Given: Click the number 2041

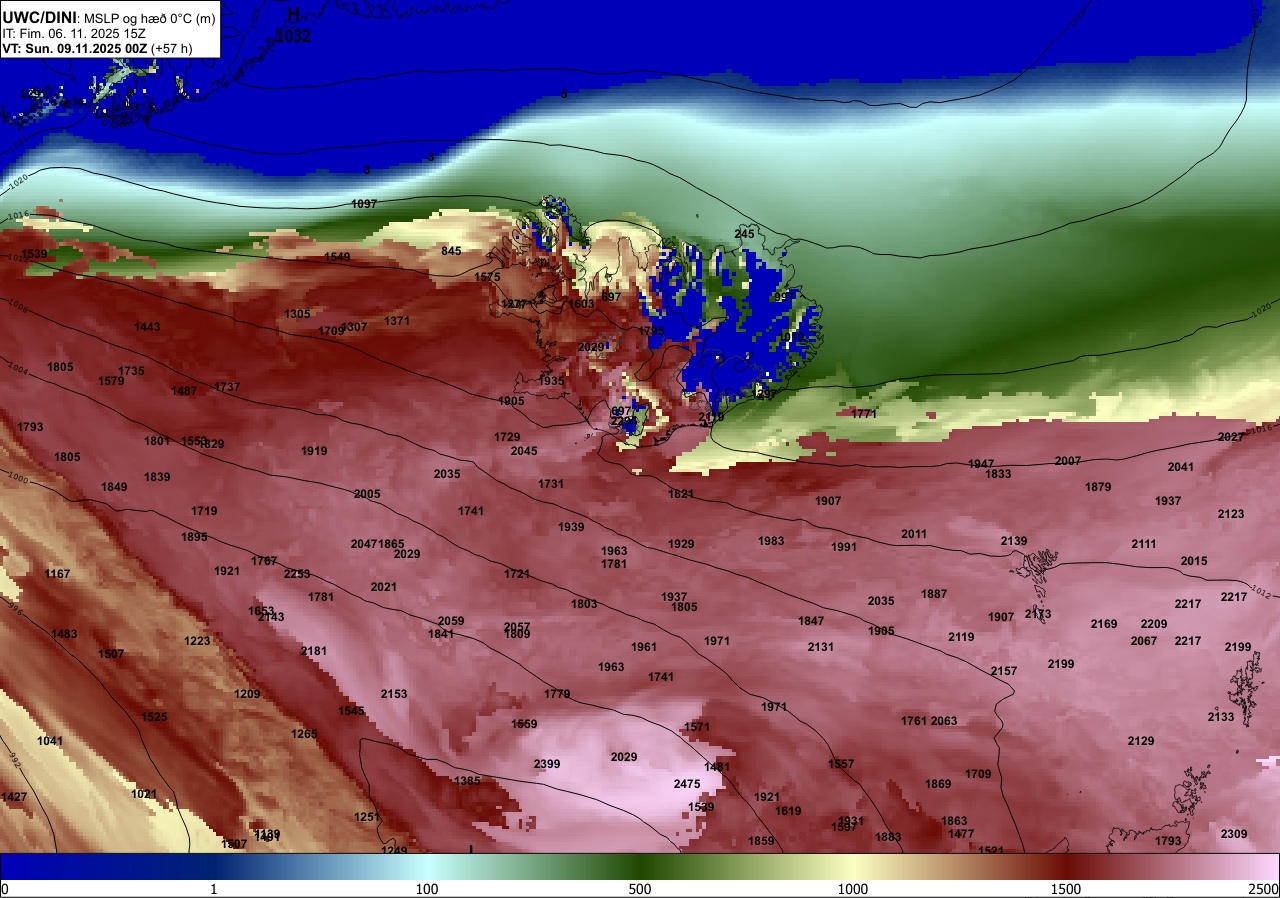Looking at the screenshot, I should coord(1181,467).
